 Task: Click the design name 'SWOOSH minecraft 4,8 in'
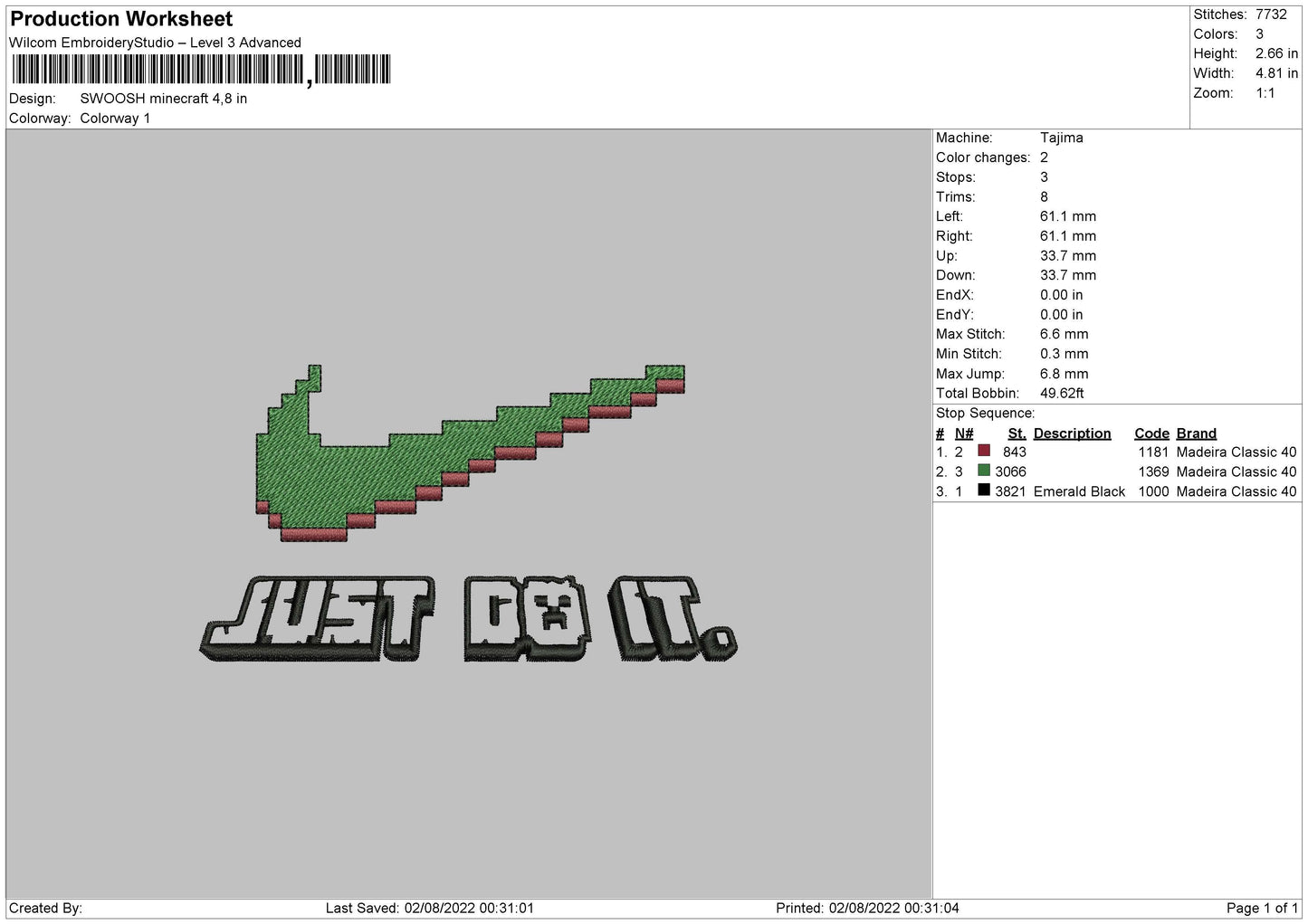[164, 99]
